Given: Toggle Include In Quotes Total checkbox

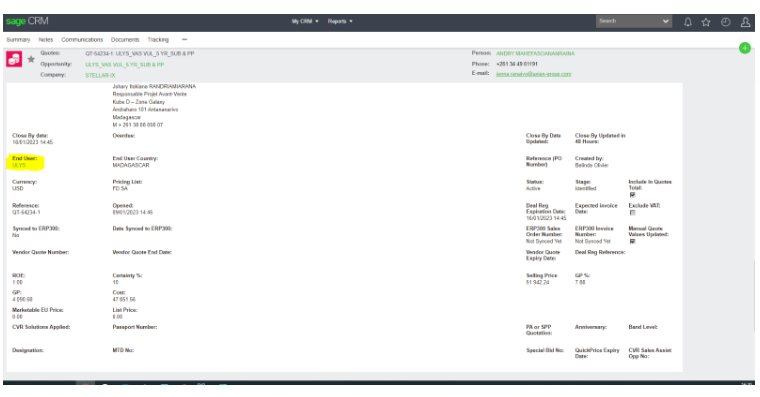Looking at the screenshot, I should [632, 195].
